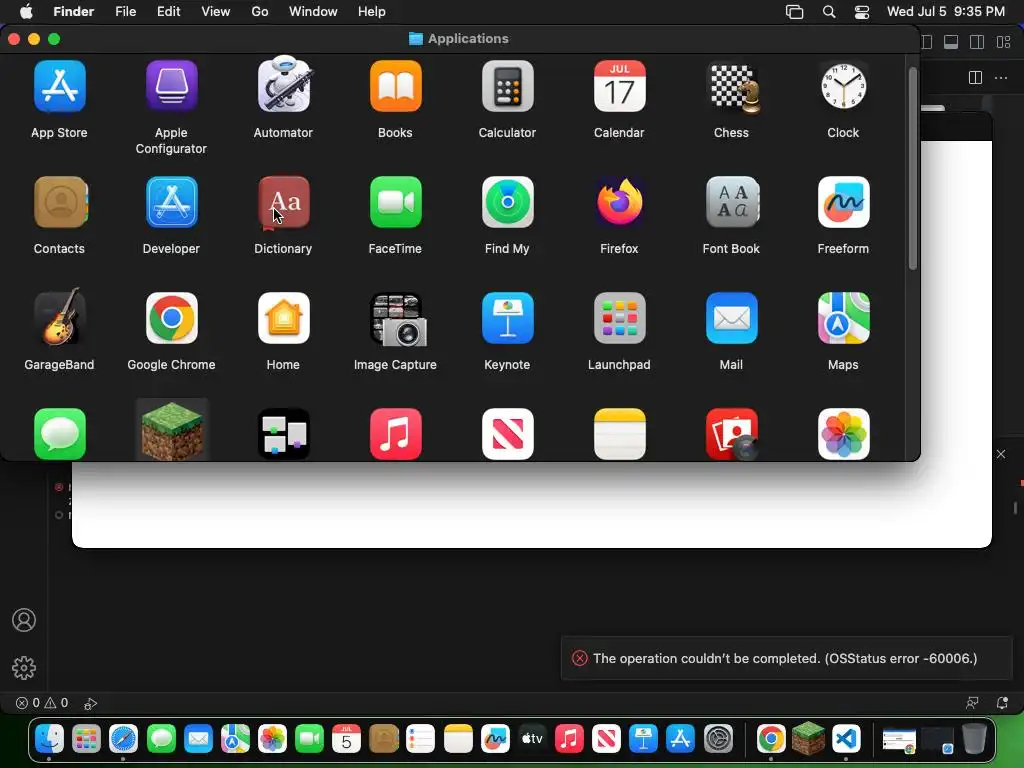Screen dimensions: 1024x768
Task: Select the Minecraft grass block in Applications window
Action: pos(172,431)
